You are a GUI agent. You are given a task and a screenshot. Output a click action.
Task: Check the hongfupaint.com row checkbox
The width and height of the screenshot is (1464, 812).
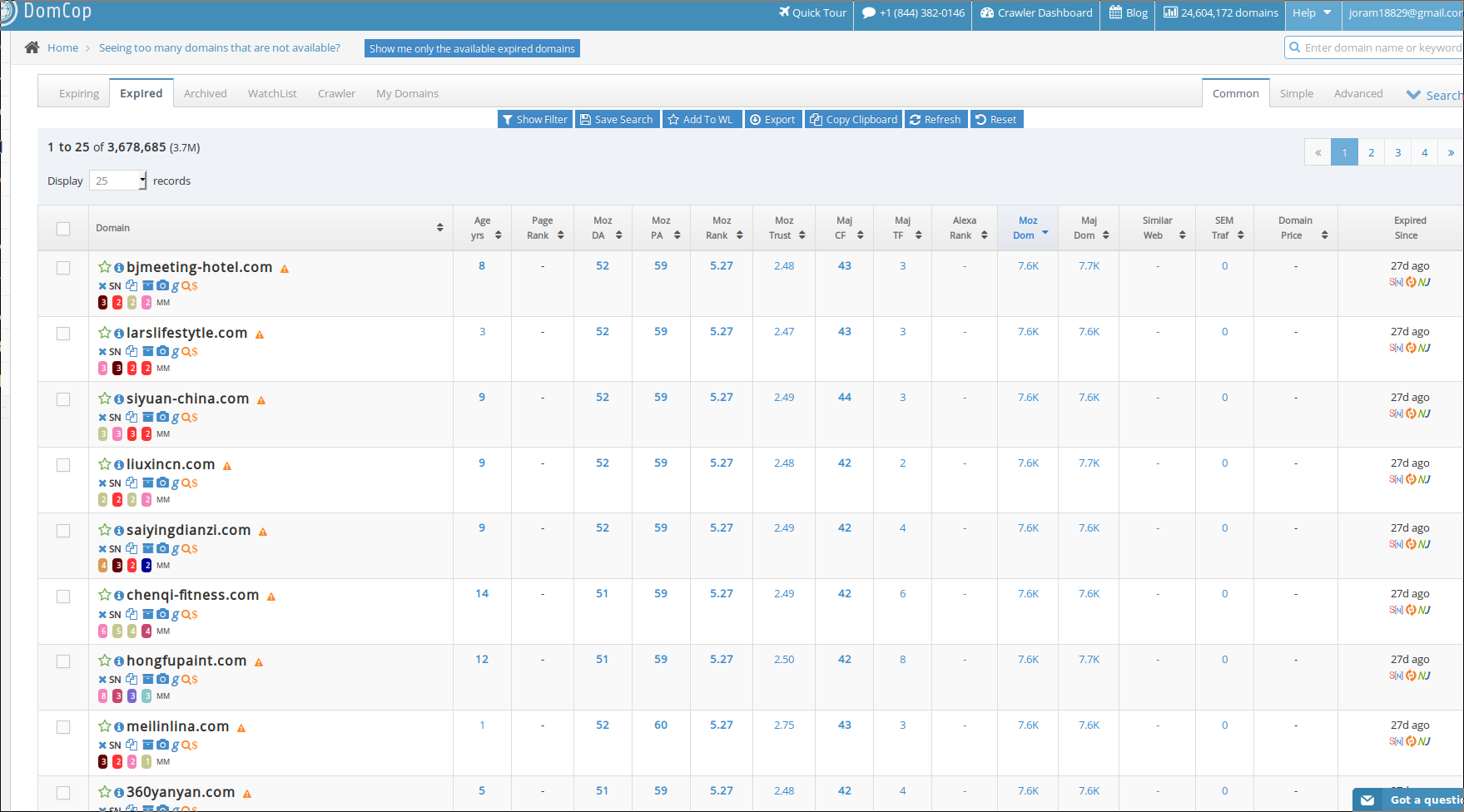pos(63,661)
